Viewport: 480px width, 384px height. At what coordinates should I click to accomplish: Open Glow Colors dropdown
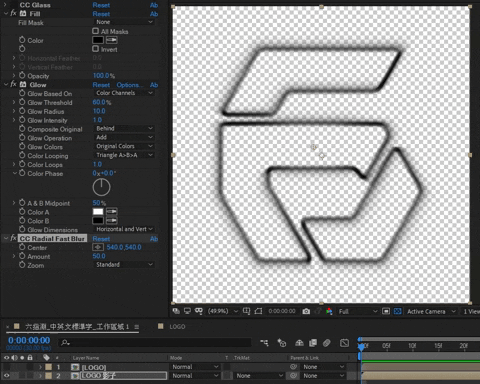point(123,146)
